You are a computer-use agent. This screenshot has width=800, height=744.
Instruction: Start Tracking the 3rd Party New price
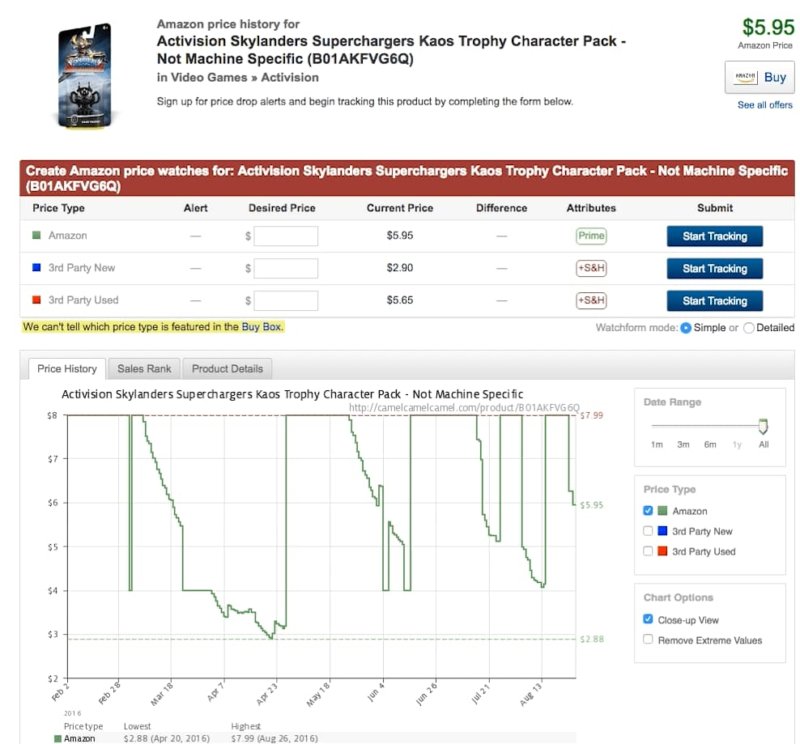tap(714, 268)
